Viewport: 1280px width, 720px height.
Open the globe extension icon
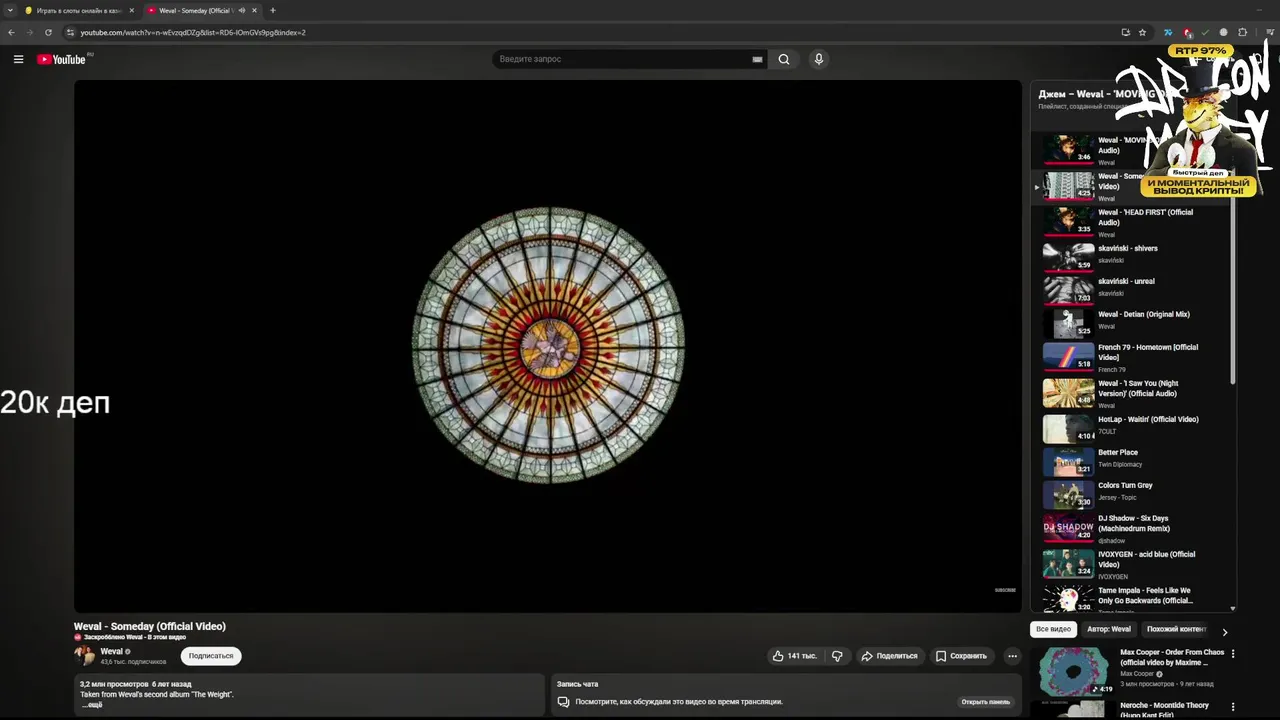coord(1223,32)
